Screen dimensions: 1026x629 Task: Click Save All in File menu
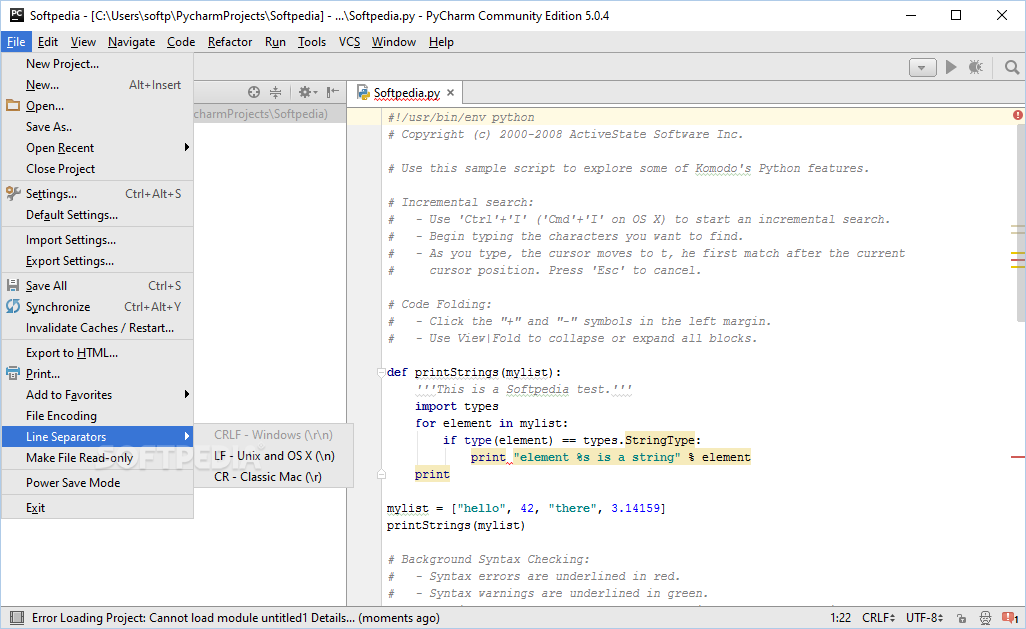point(97,286)
